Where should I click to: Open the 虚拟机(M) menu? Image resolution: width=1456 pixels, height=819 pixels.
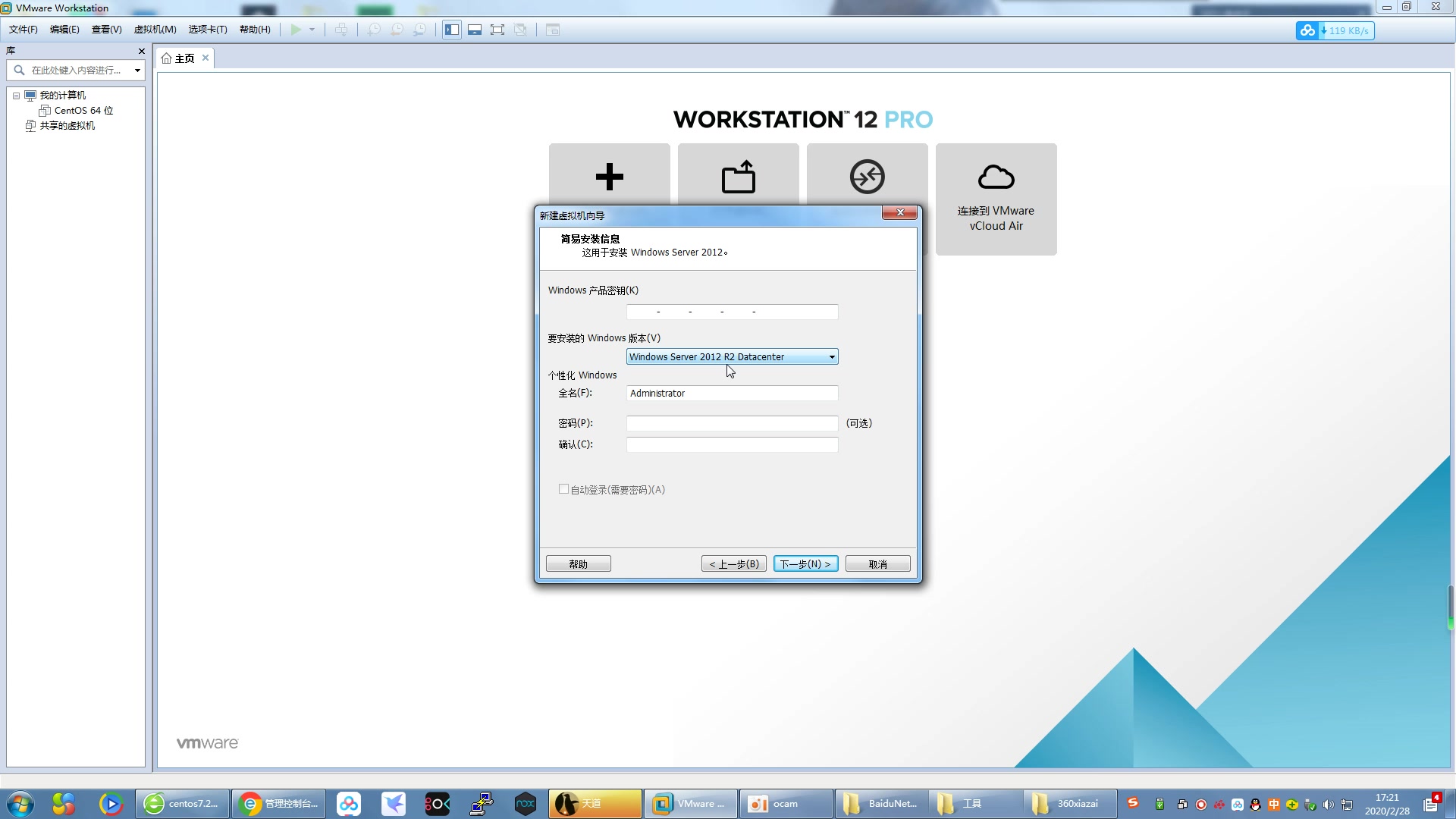[x=155, y=30]
